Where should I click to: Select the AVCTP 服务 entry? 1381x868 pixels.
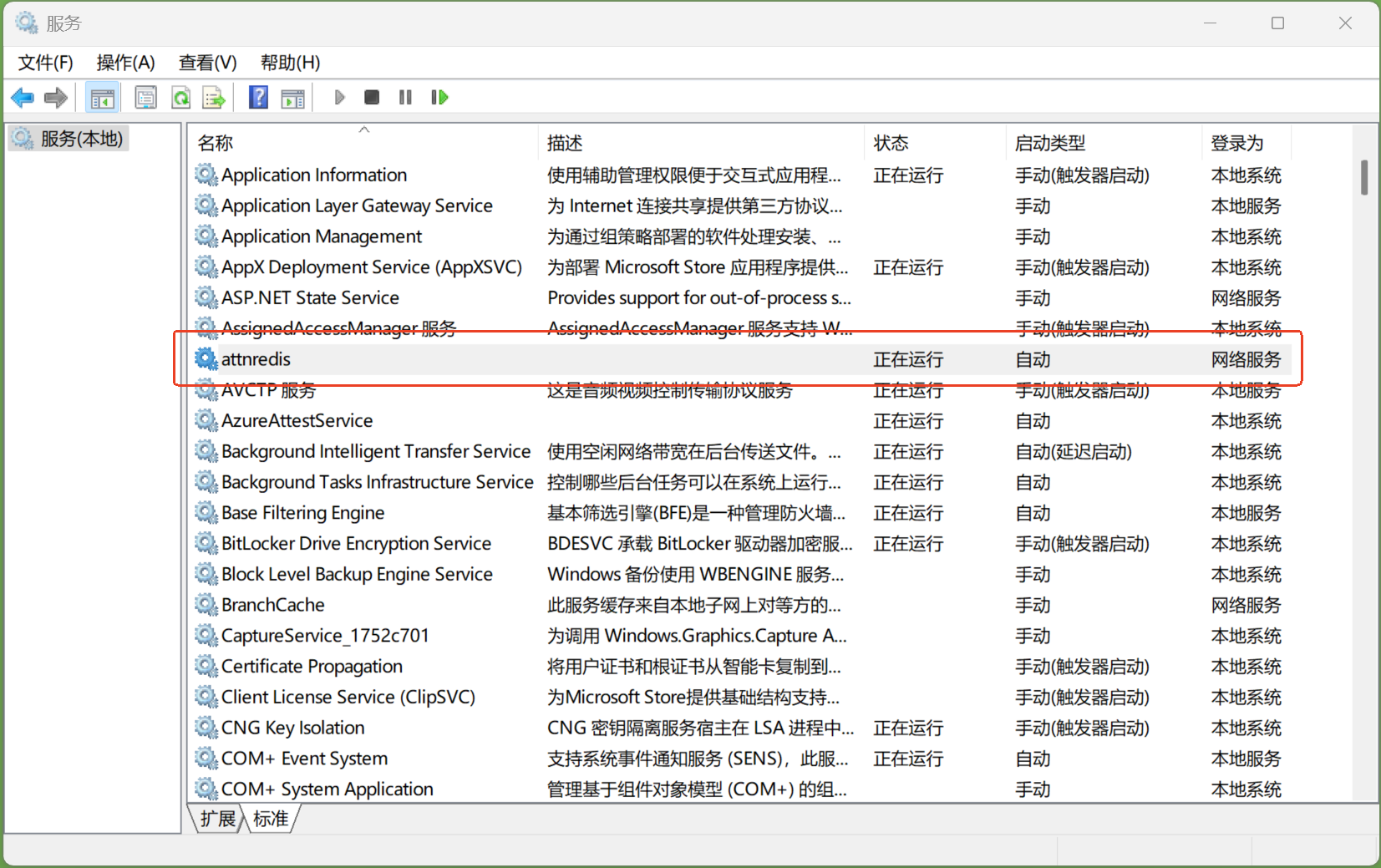268,390
